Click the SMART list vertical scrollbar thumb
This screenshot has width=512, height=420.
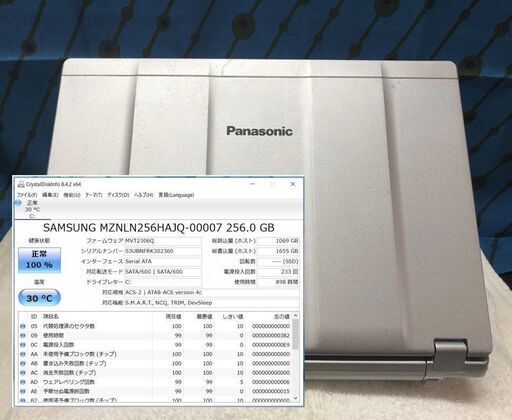(x=295, y=334)
